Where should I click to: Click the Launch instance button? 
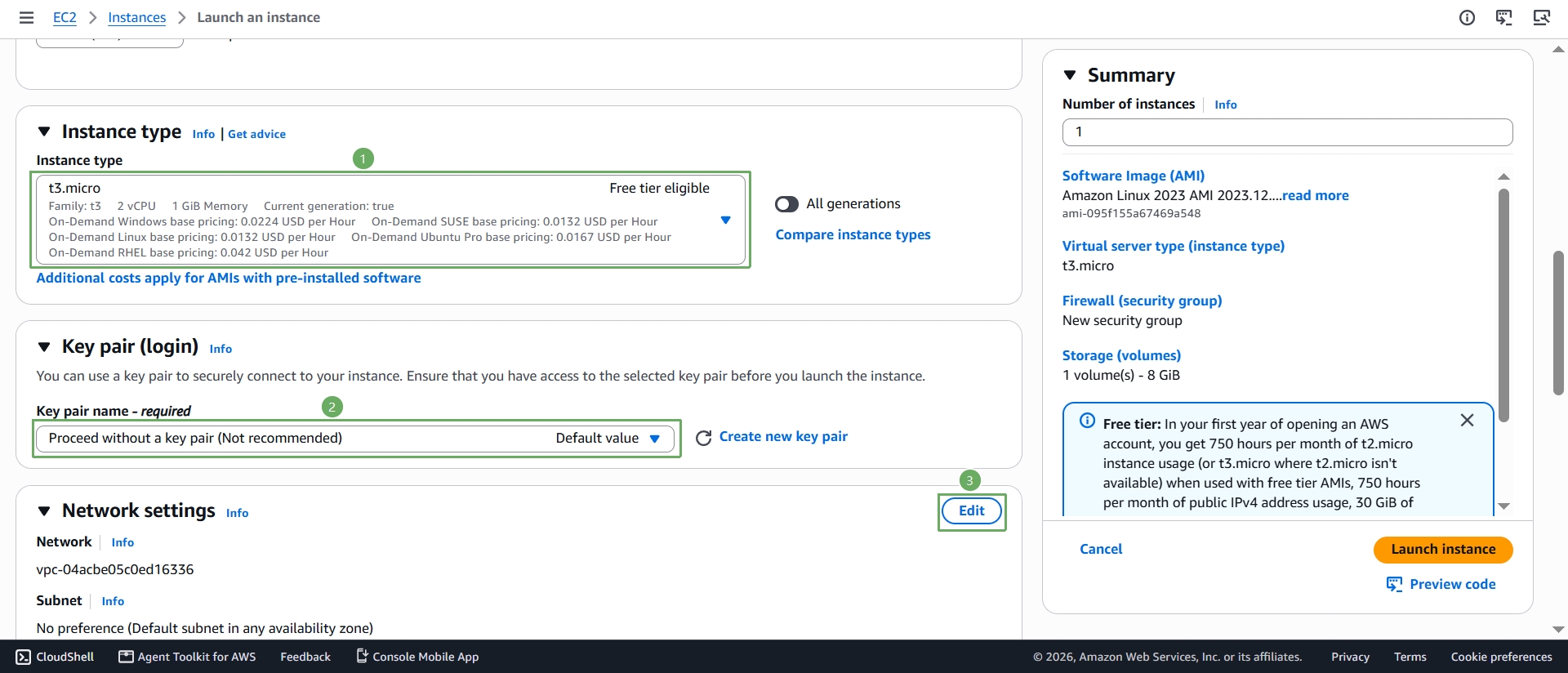pyautogui.click(x=1443, y=550)
